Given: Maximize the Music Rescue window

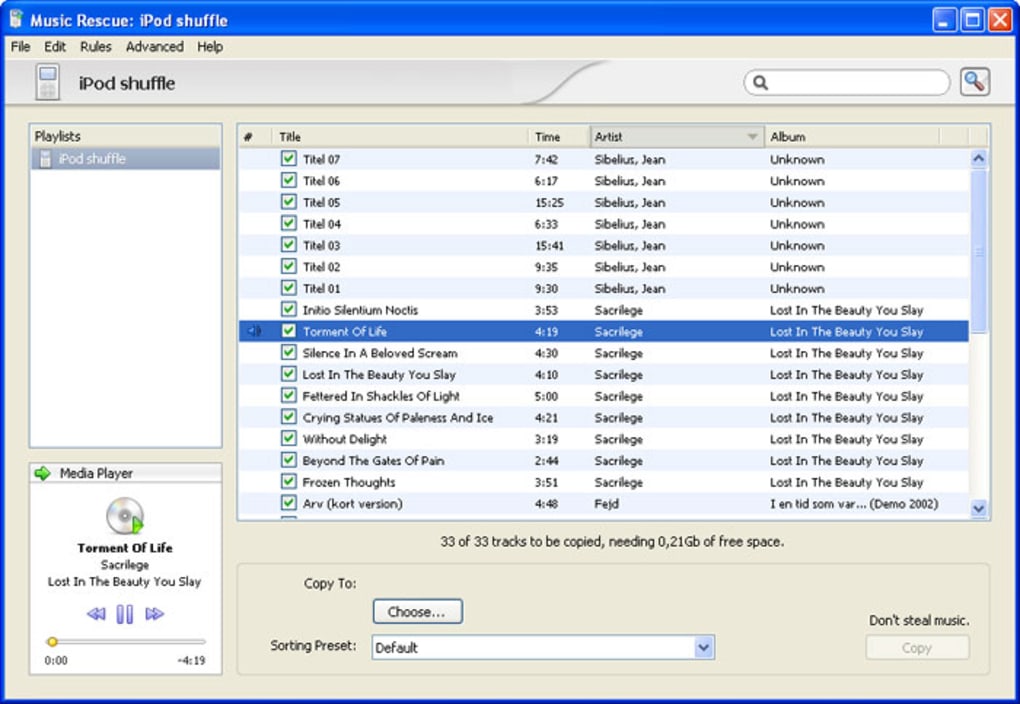Looking at the screenshot, I should tap(973, 20).
